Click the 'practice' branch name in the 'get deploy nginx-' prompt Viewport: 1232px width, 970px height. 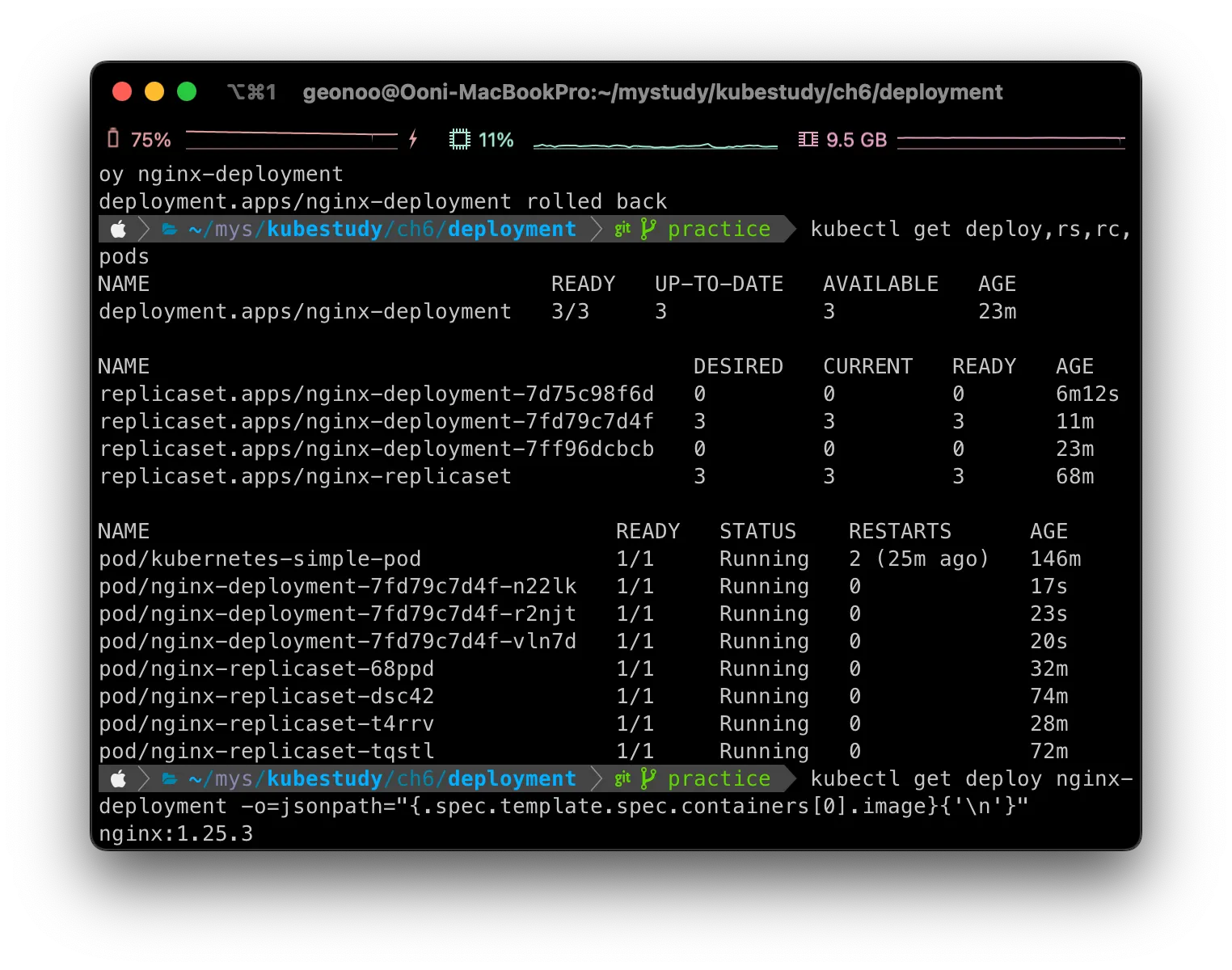coord(719,779)
